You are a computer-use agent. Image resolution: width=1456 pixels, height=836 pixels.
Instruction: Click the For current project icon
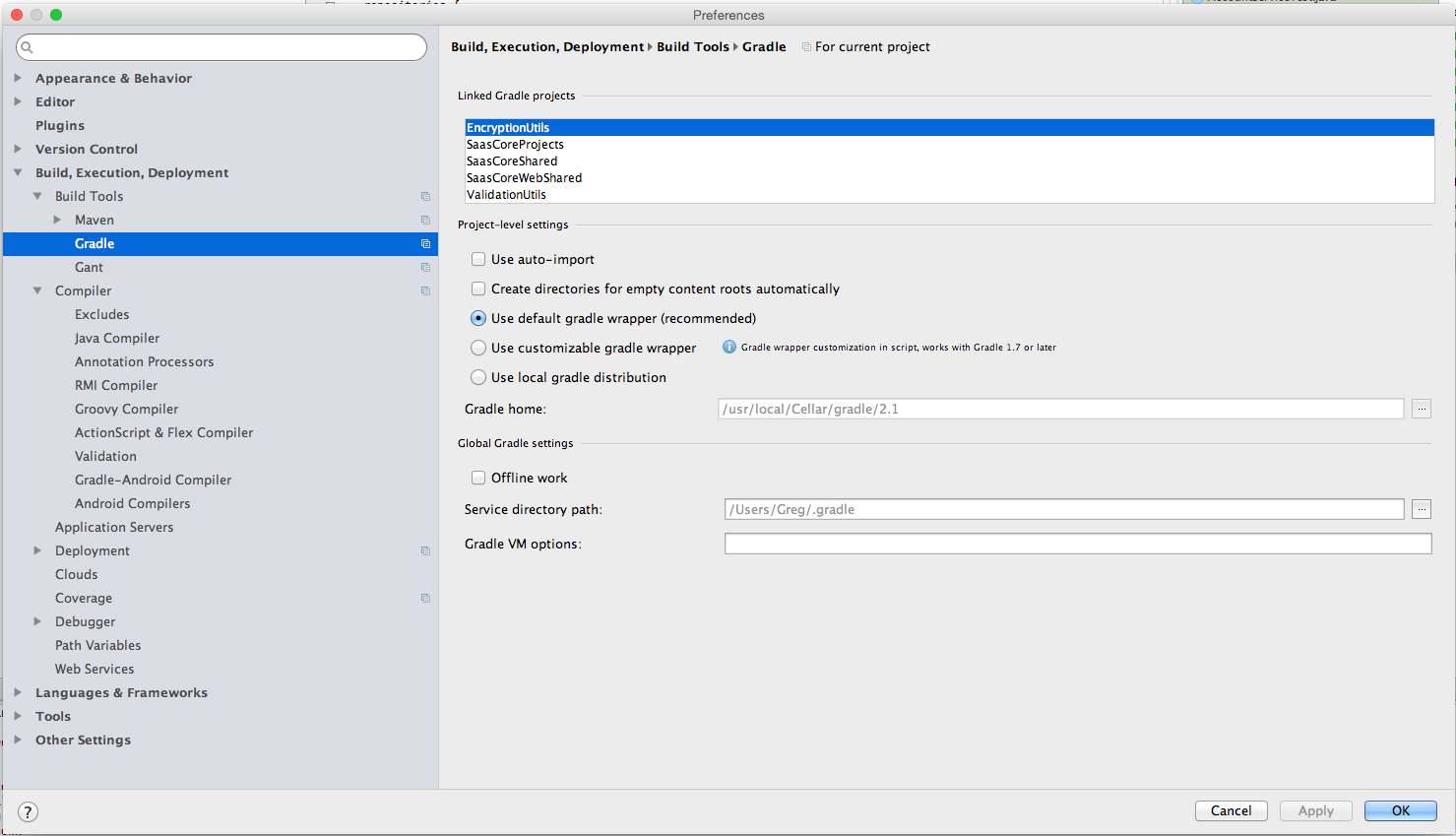click(806, 47)
